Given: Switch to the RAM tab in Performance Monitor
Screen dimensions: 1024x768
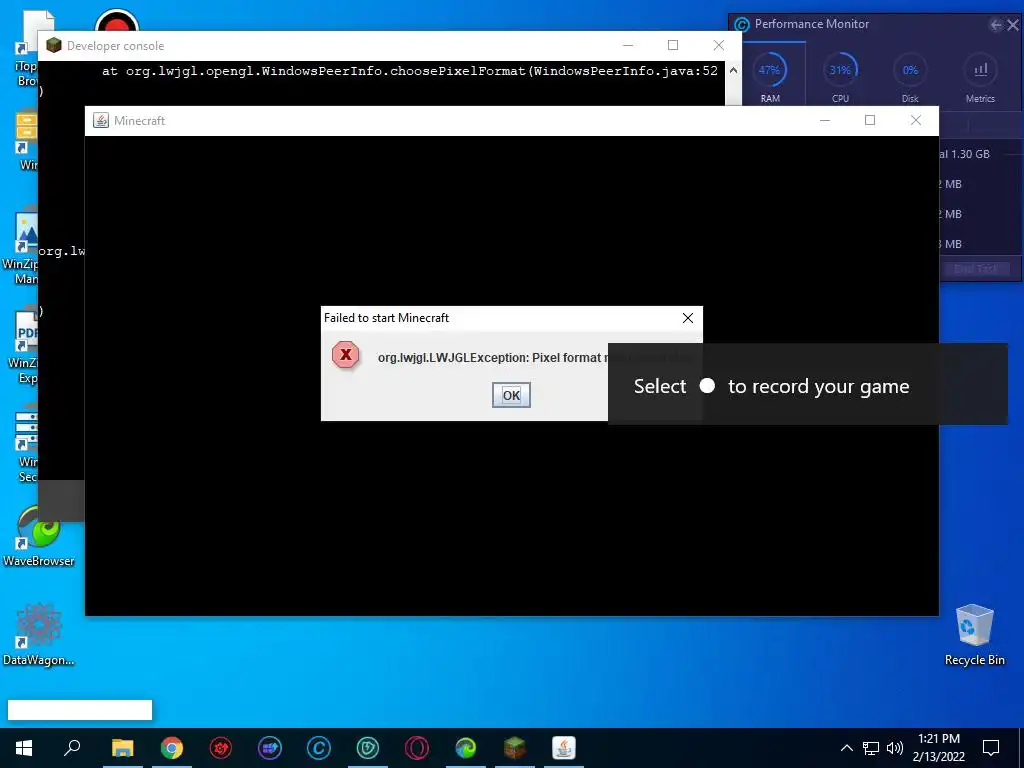Looking at the screenshot, I should [770, 77].
